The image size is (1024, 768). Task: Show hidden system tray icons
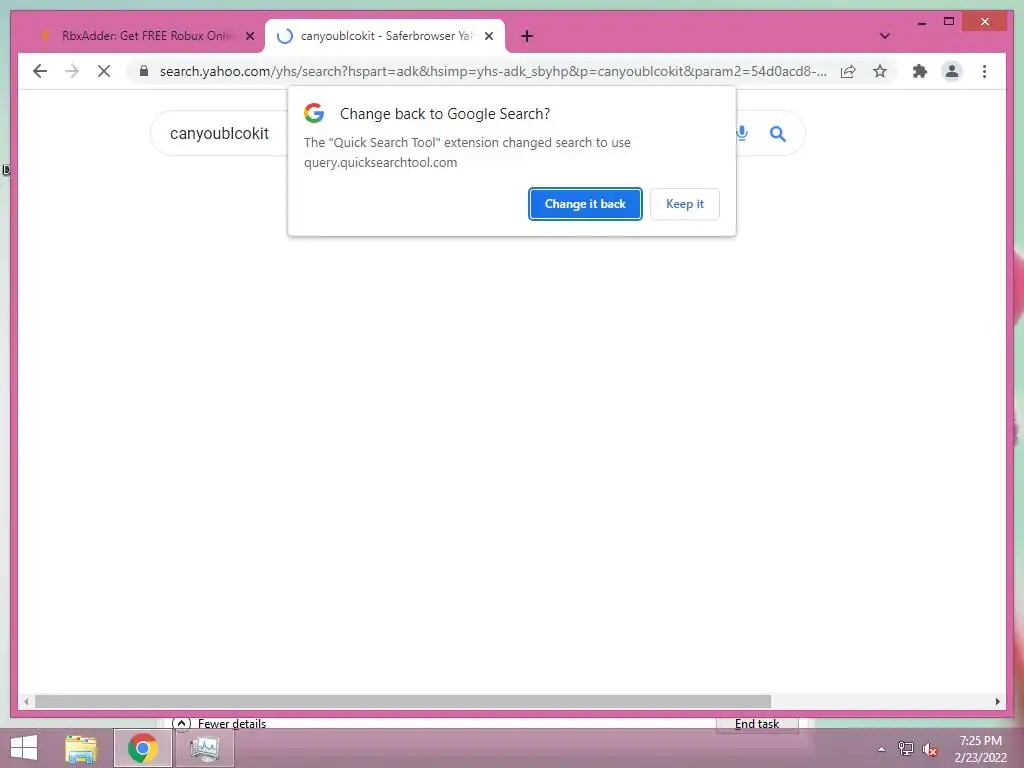tap(881, 749)
